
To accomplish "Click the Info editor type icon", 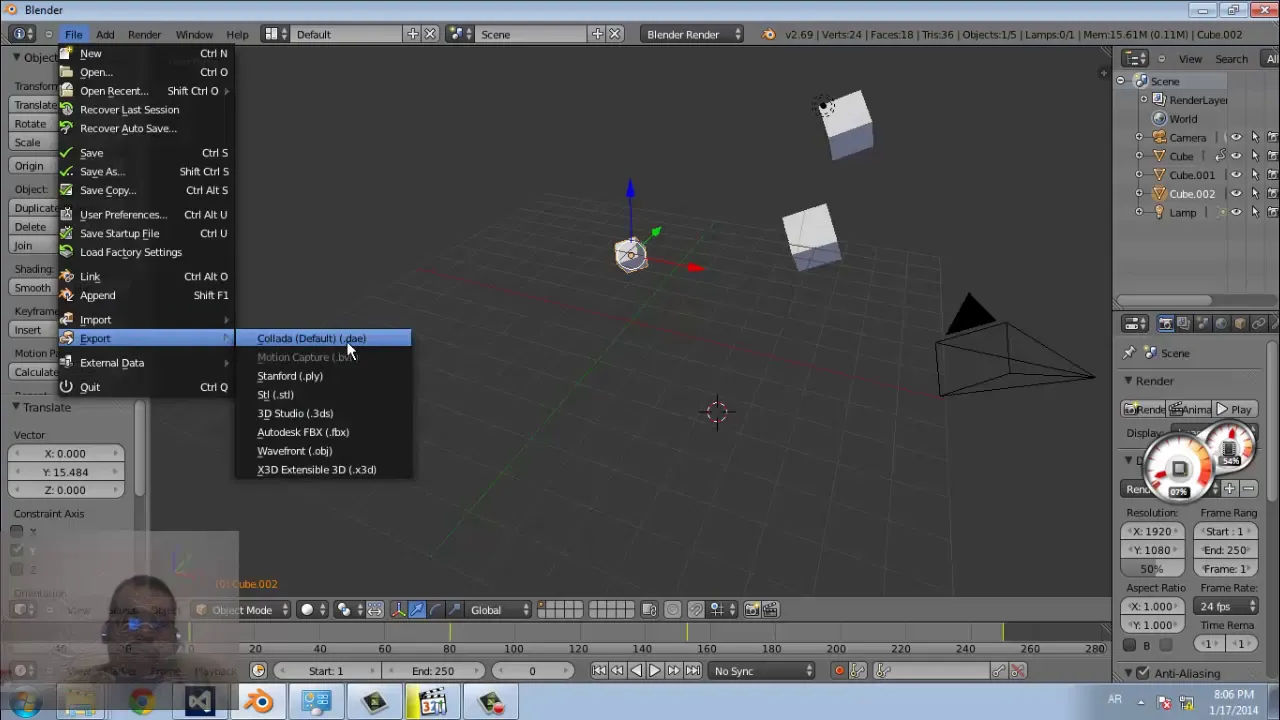I will 22,34.
